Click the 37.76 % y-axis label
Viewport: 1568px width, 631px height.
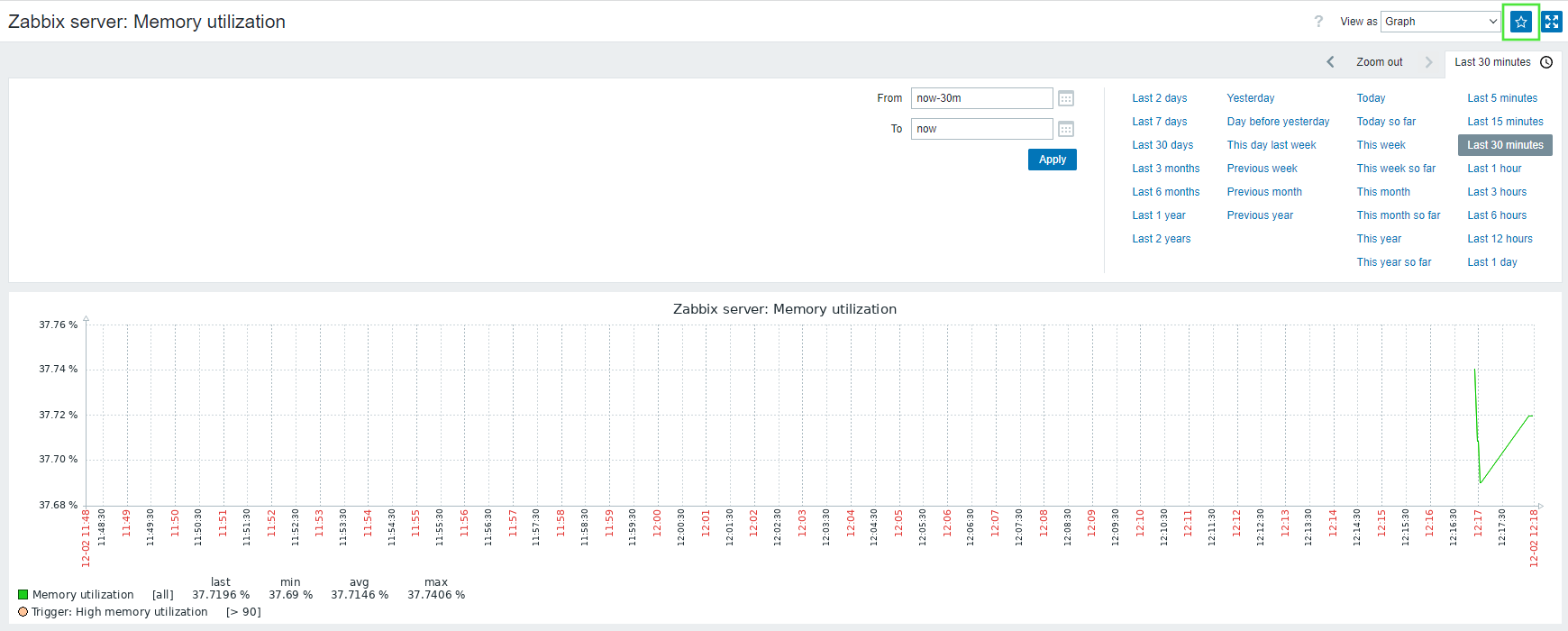click(59, 325)
